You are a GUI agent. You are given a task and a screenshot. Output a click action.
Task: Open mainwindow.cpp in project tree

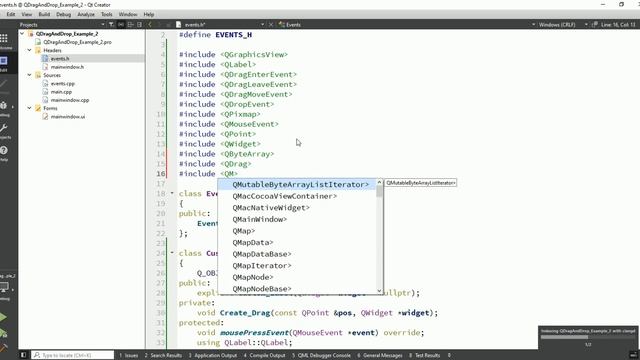pyautogui.click(x=70, y=100)
